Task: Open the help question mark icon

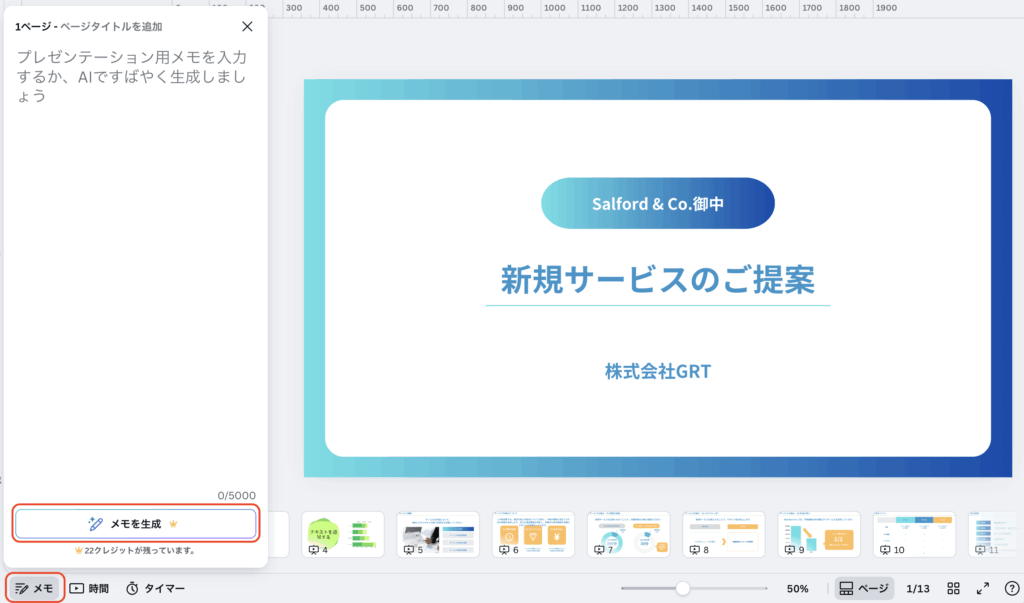Action: click(1011, 588)
